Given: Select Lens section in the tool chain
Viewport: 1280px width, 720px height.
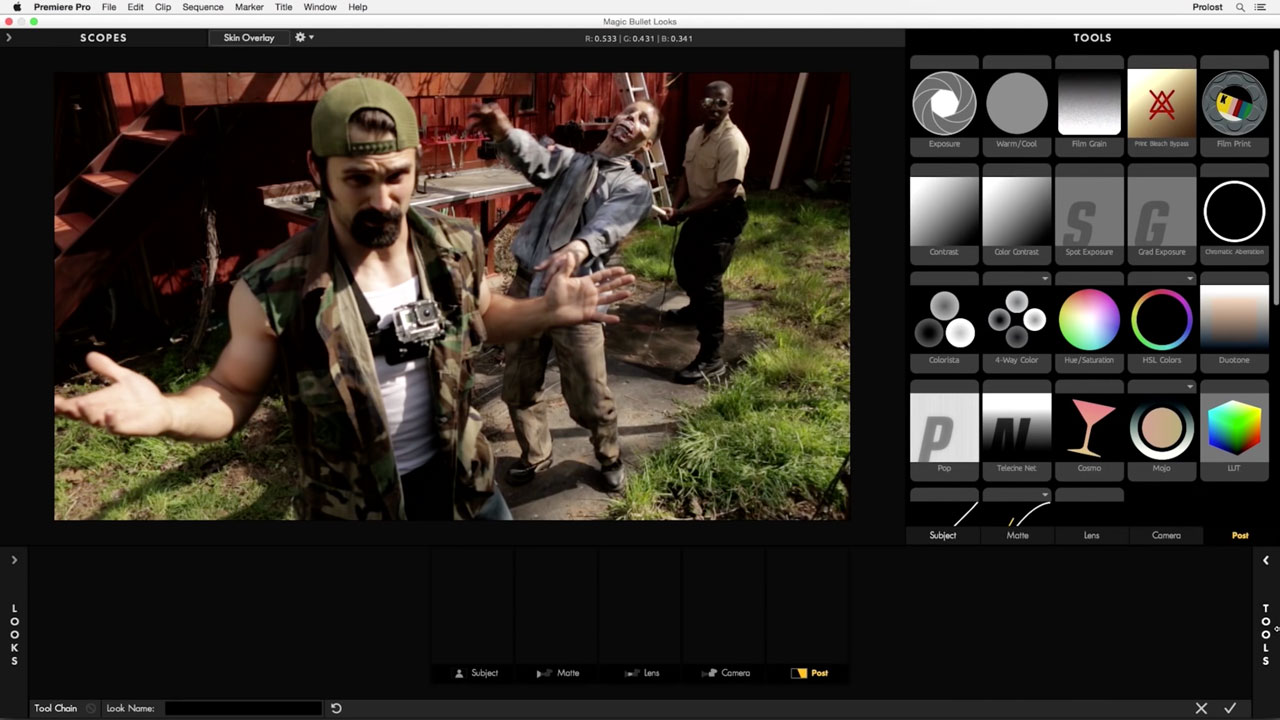Looking at the screenshot, I should (641, 673).
